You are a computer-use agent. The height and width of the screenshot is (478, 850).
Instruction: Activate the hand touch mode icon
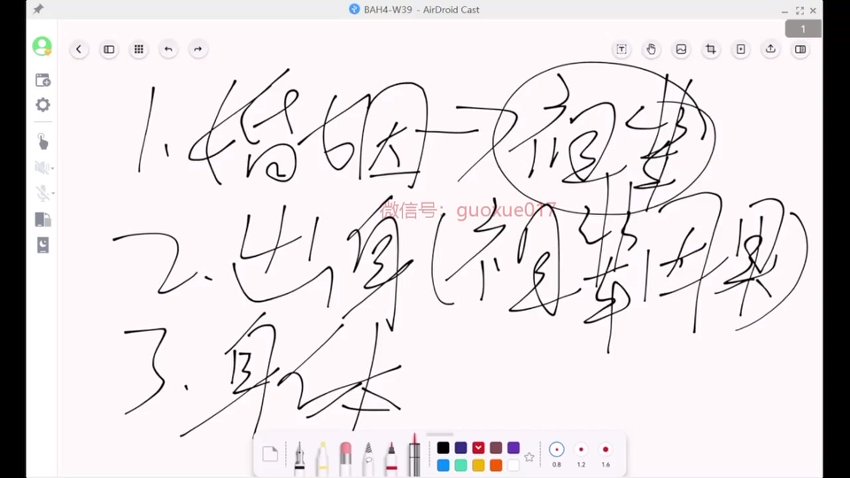[x=651, y=49]
